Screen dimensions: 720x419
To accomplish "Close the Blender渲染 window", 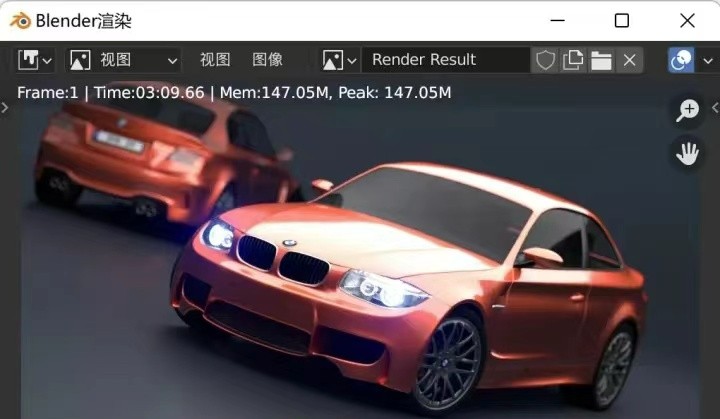I will [x=687, y=21].
